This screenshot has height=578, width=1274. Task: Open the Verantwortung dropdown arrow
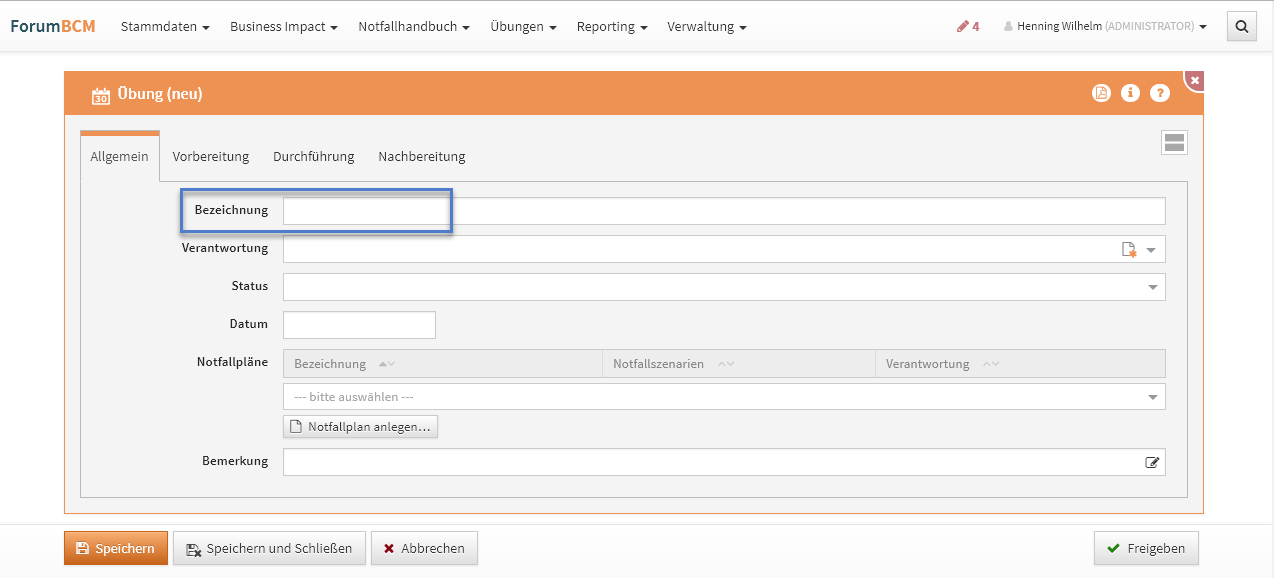1151,250
